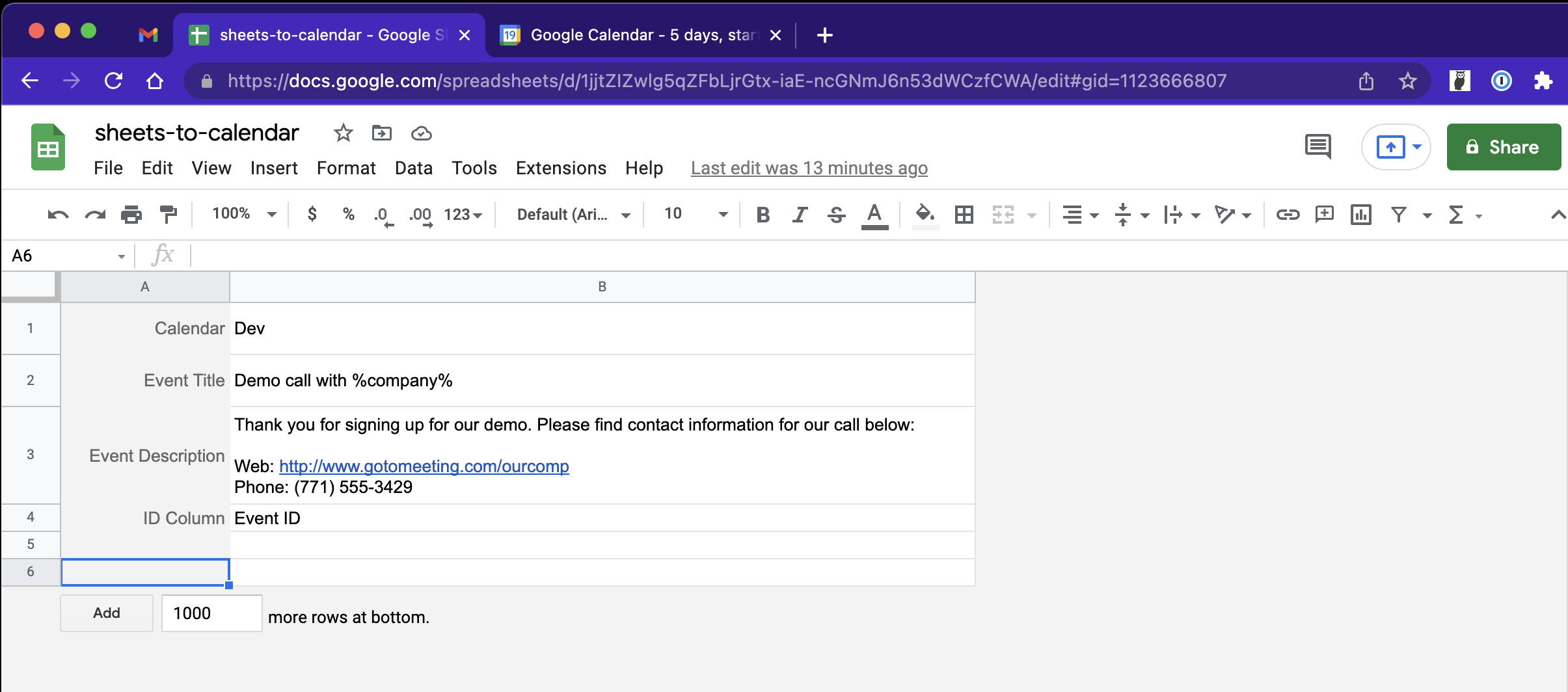Toggle bold formatting
The width and height of the screenshot is (1568, 692).
tap(763, 214)
